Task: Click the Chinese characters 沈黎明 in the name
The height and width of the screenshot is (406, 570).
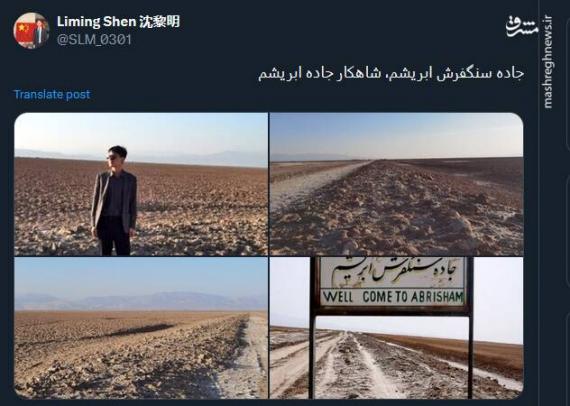Action: coord(160,21)
